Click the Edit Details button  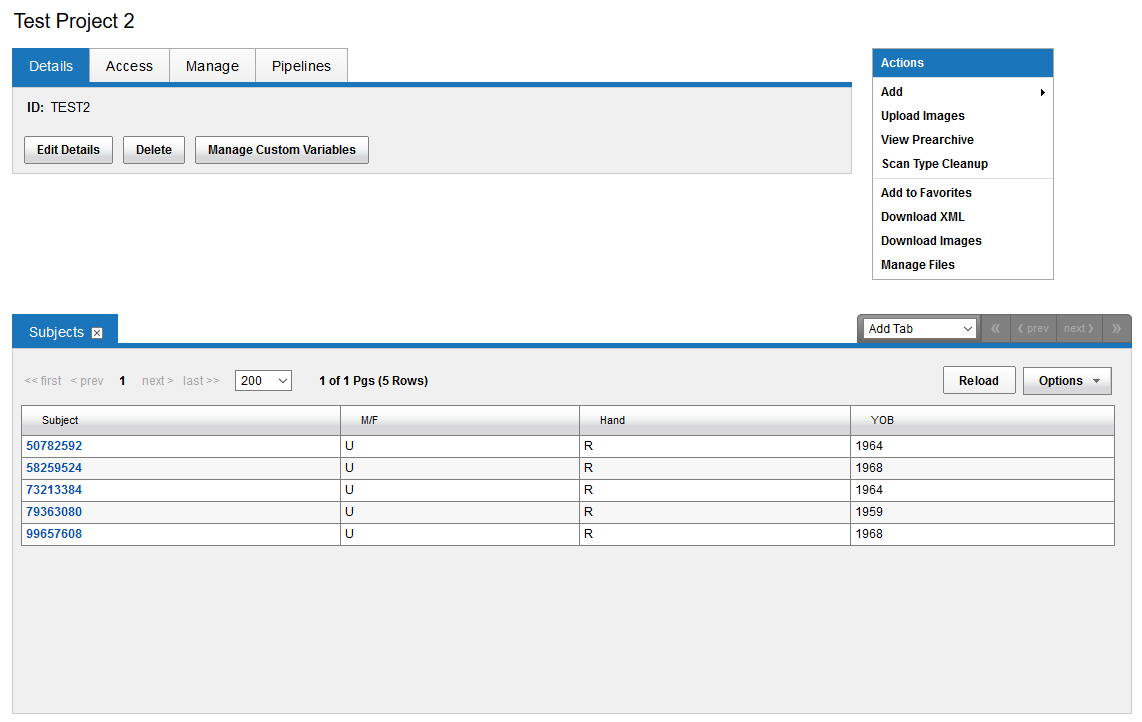(68, 150)
